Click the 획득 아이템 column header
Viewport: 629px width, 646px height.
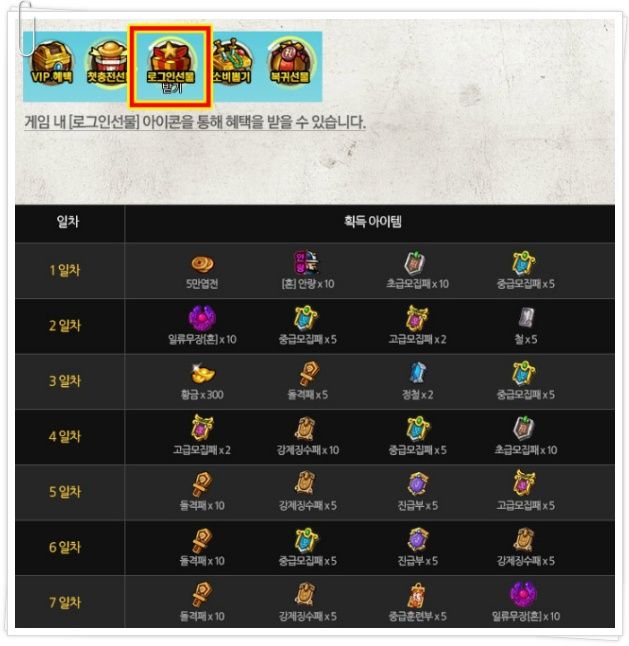(372, 222)
